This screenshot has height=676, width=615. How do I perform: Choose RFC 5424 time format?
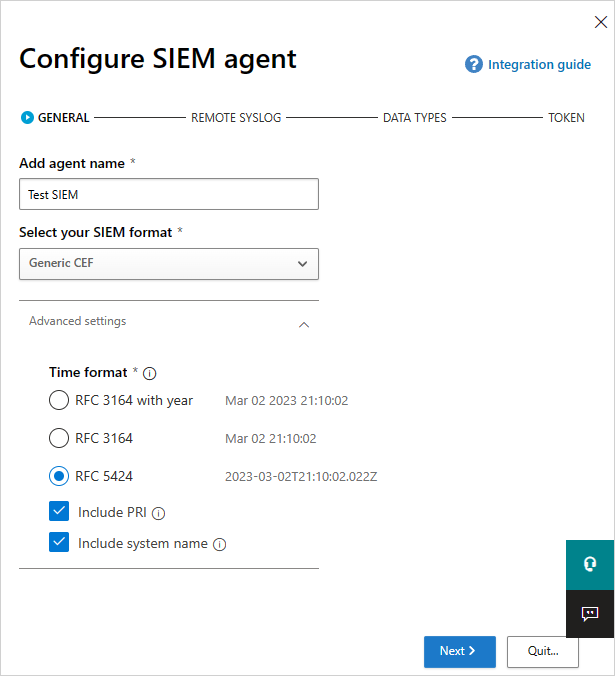(x=59, y=476)
